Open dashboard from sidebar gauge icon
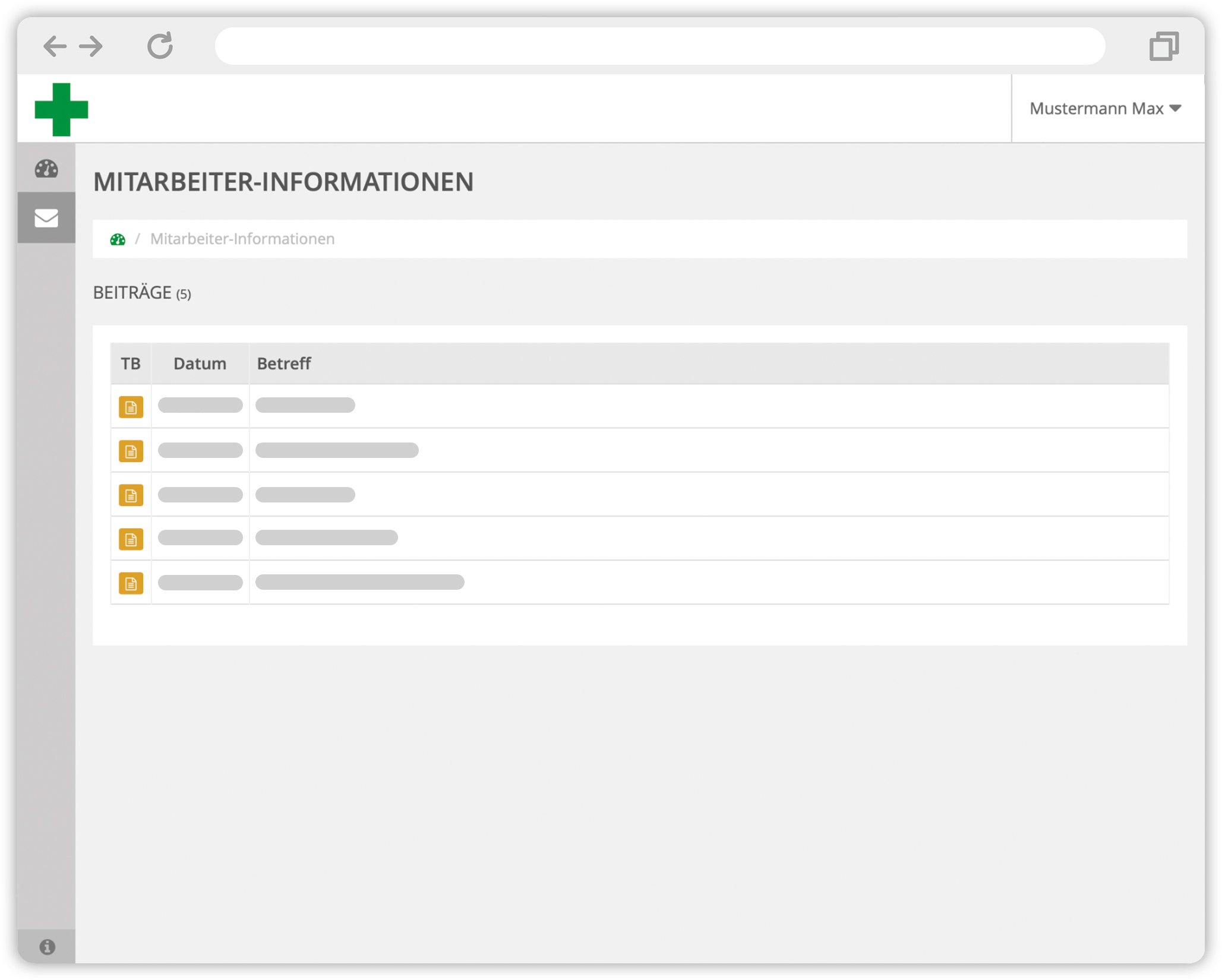 [46, 169]
